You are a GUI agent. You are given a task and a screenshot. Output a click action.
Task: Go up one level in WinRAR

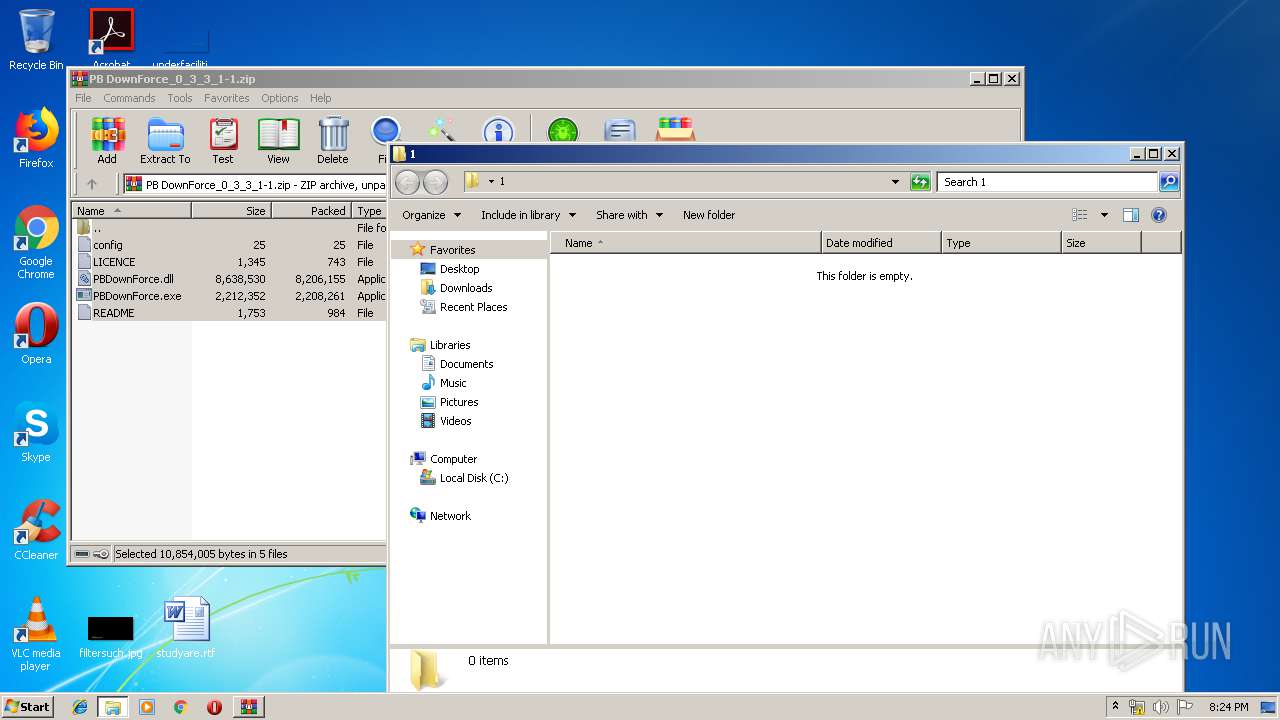(x=92, y=184)
